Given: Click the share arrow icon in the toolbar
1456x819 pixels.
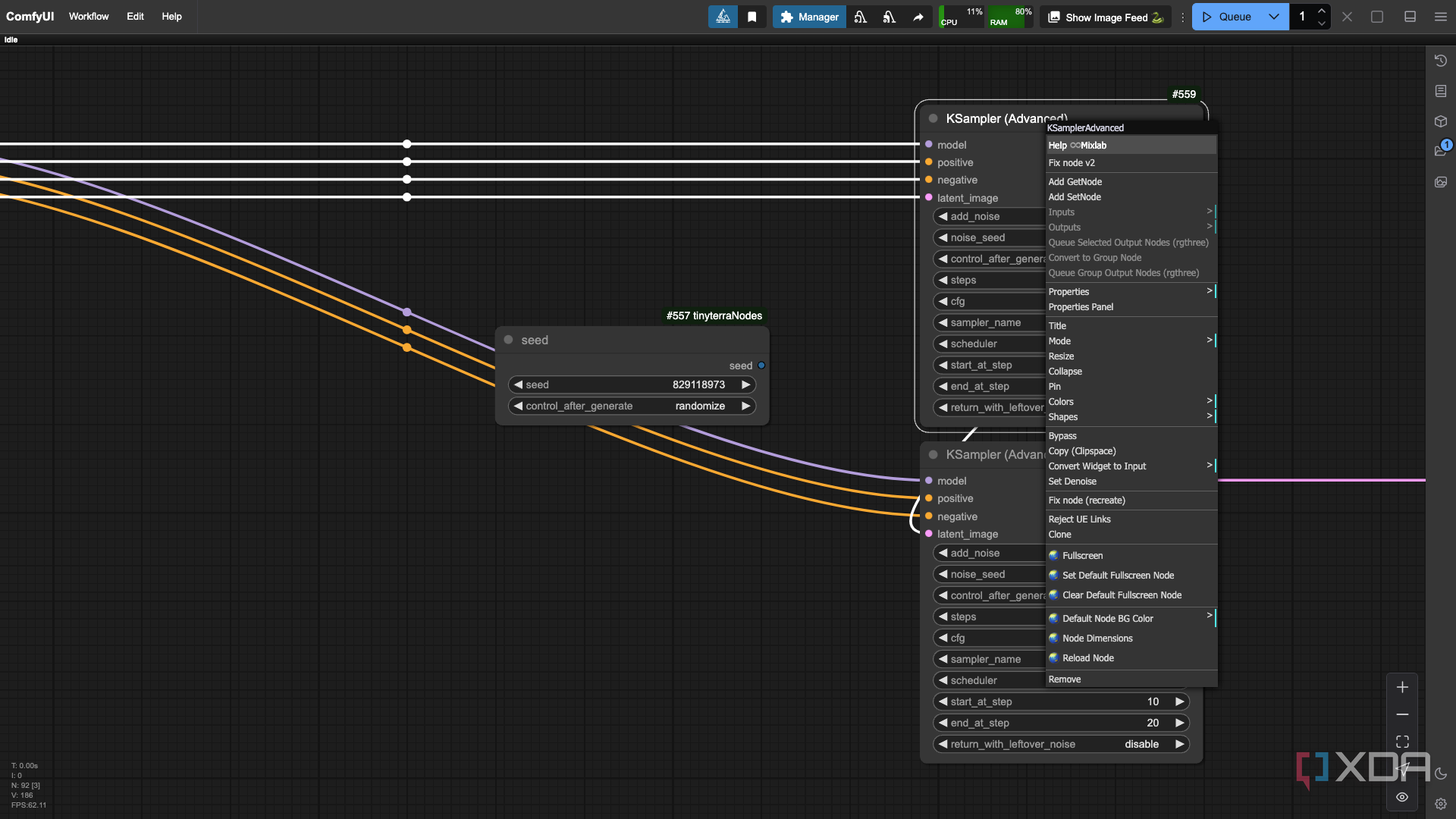Looking at the screenshot, I should tap(918, 17).
